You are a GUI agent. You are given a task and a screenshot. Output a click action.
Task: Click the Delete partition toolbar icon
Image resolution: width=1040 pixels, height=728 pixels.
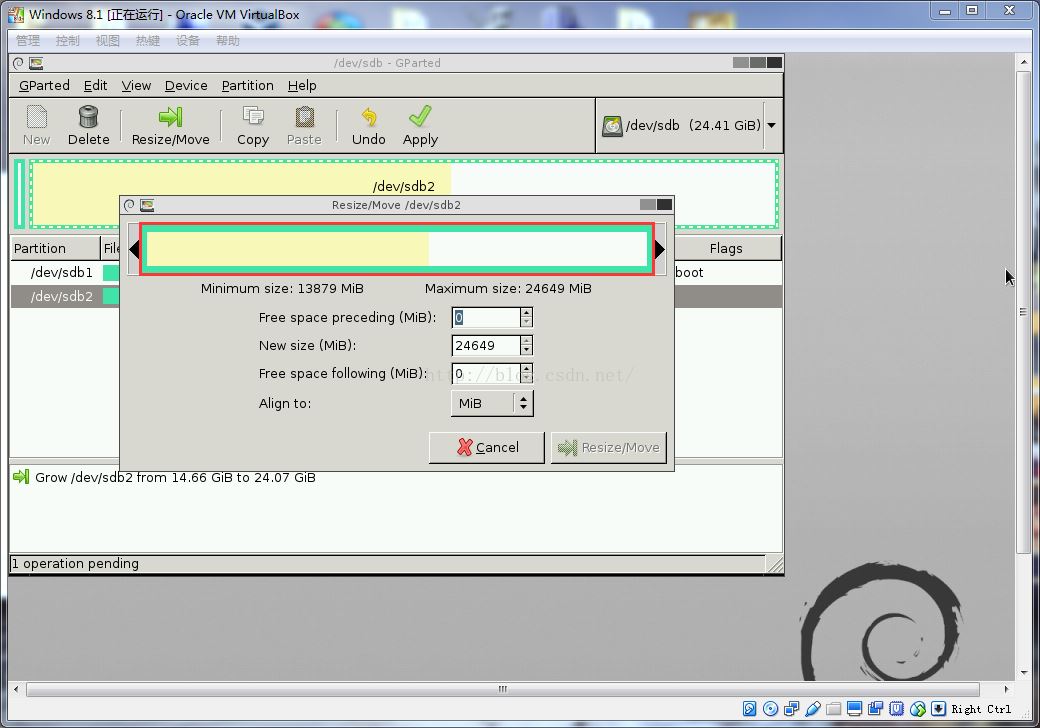pos(88,126)
